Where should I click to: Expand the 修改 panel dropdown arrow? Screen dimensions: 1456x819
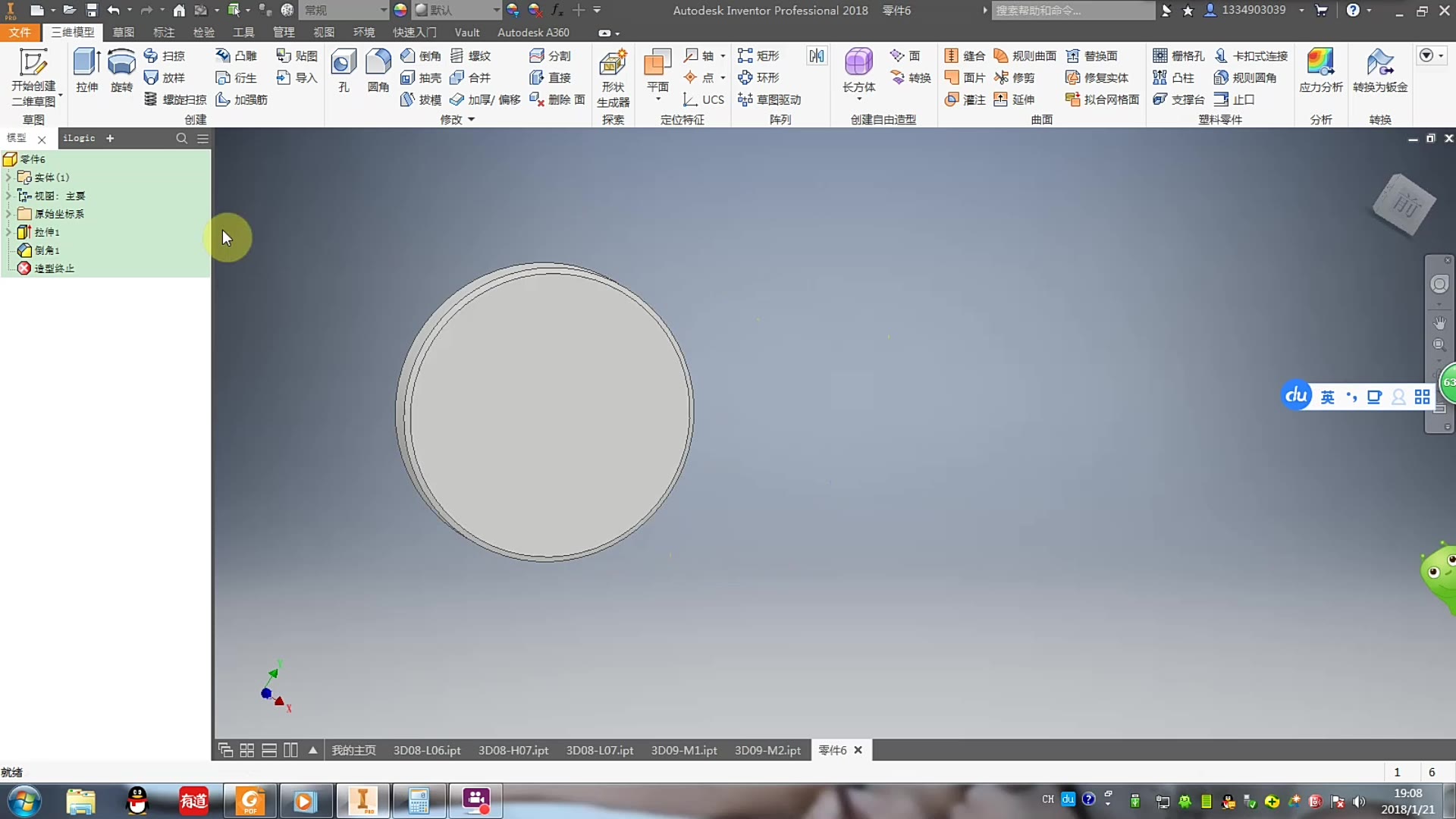tap(471, 120)
